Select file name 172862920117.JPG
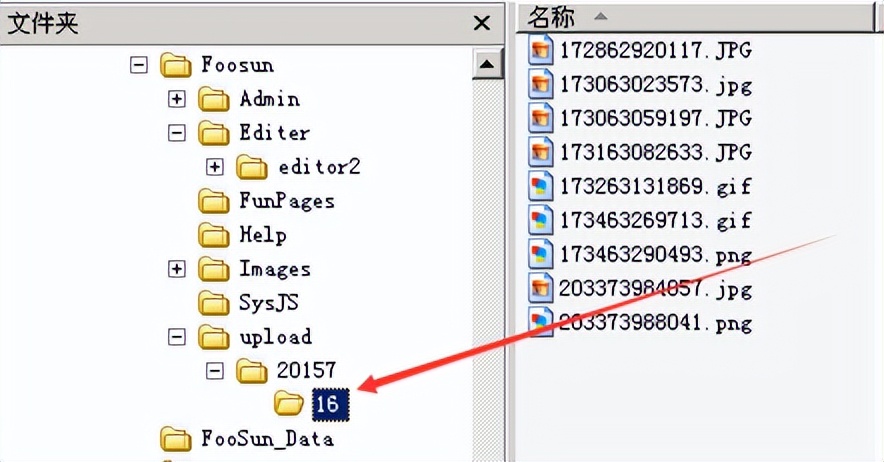Viewport: 884px width, 462px height. pos(656,50)
